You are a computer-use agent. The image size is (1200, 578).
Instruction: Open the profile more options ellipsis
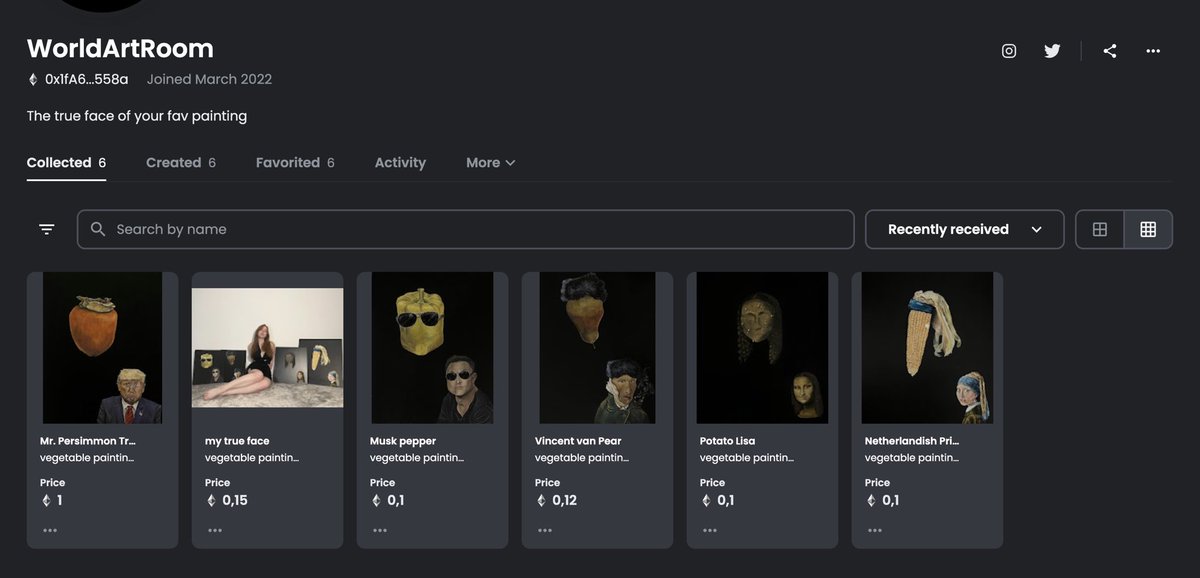pyautogui.click(x=1153, y=51)
